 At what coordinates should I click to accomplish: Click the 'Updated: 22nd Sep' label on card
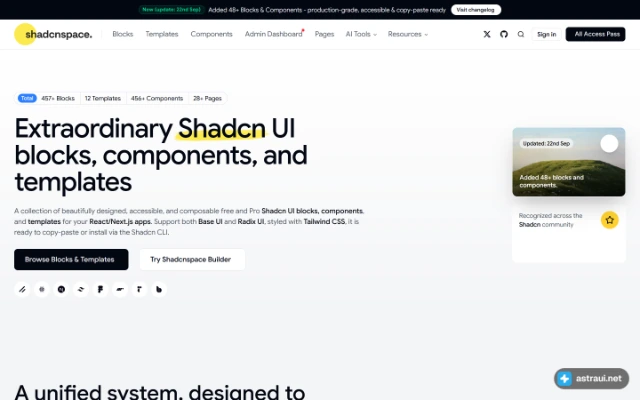546,144
